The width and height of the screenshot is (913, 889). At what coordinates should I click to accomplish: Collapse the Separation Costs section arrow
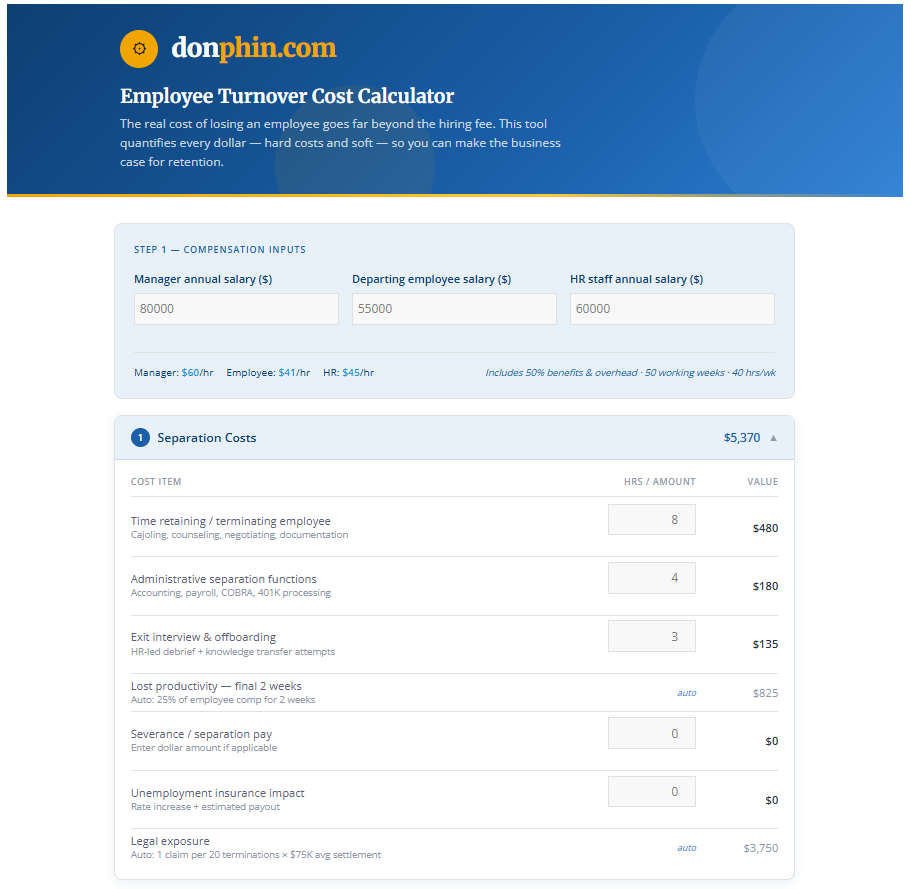[x=773, y=438]
